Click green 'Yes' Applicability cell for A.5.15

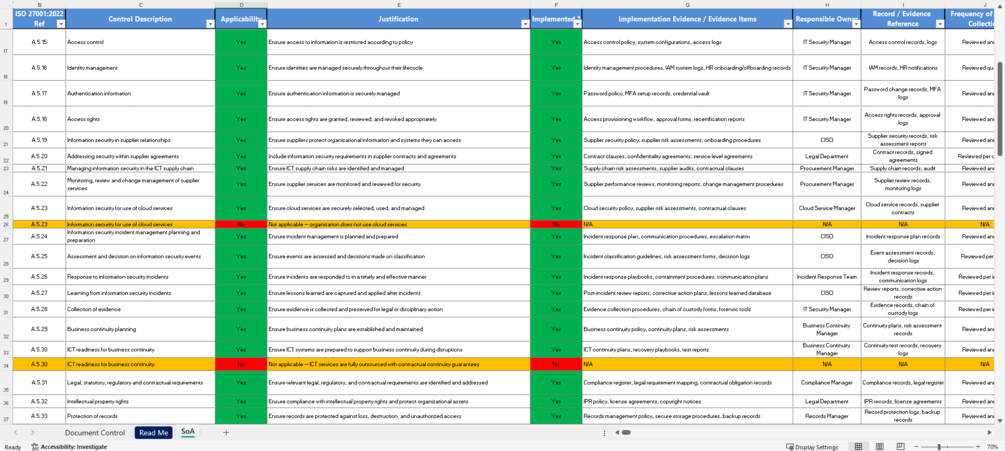tap(241, 42)
